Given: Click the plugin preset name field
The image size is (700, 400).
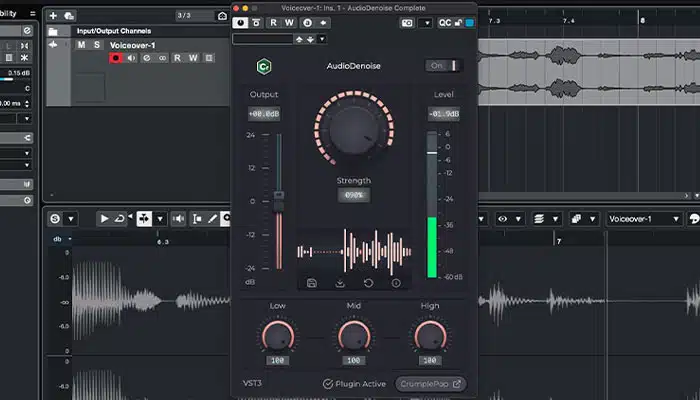Looking at the screenshot, I should (x=262, y=39).
